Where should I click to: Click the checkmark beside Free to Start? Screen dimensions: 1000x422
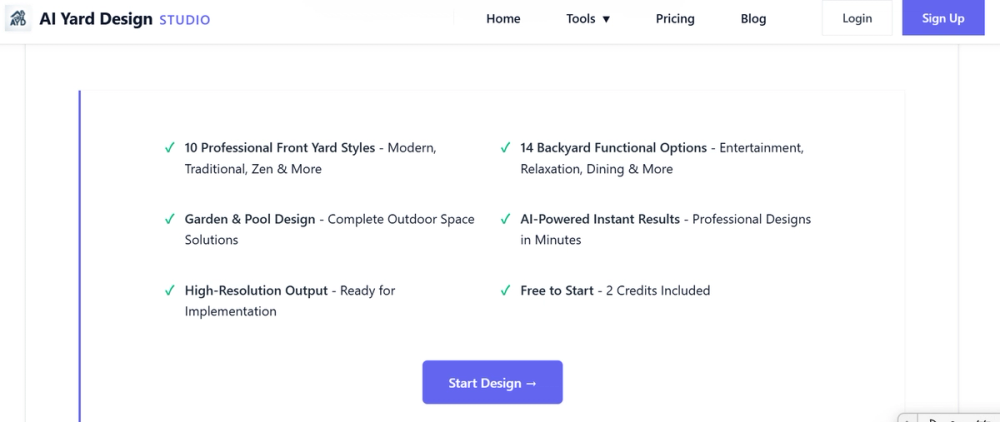[x=506, y=291]
